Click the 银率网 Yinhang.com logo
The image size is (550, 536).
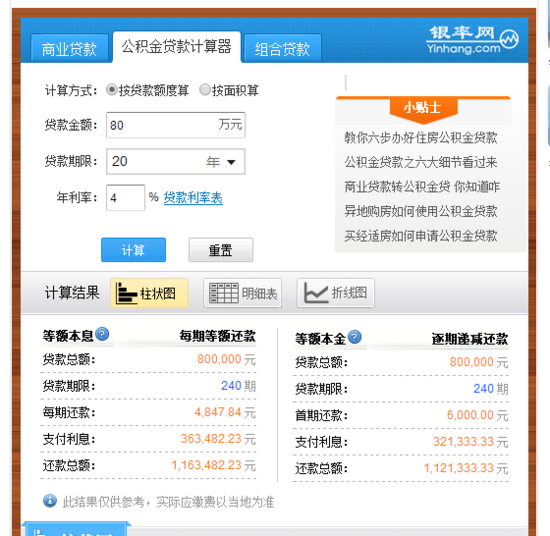pos(472,40)
